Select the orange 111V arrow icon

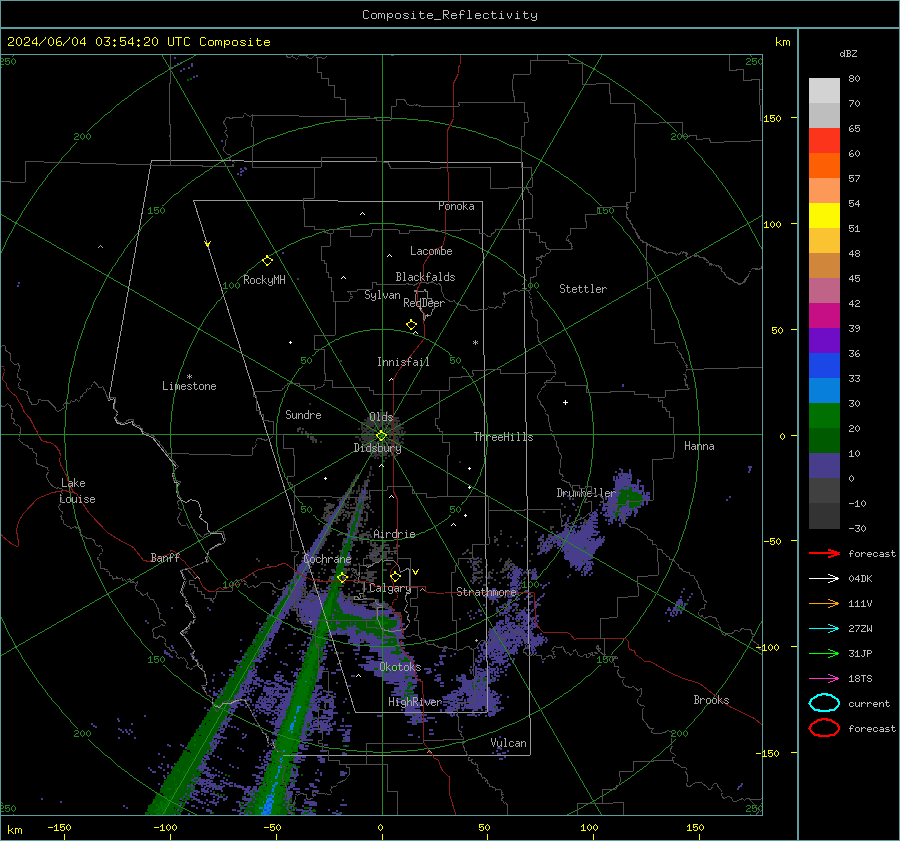[x=824, y=603]
